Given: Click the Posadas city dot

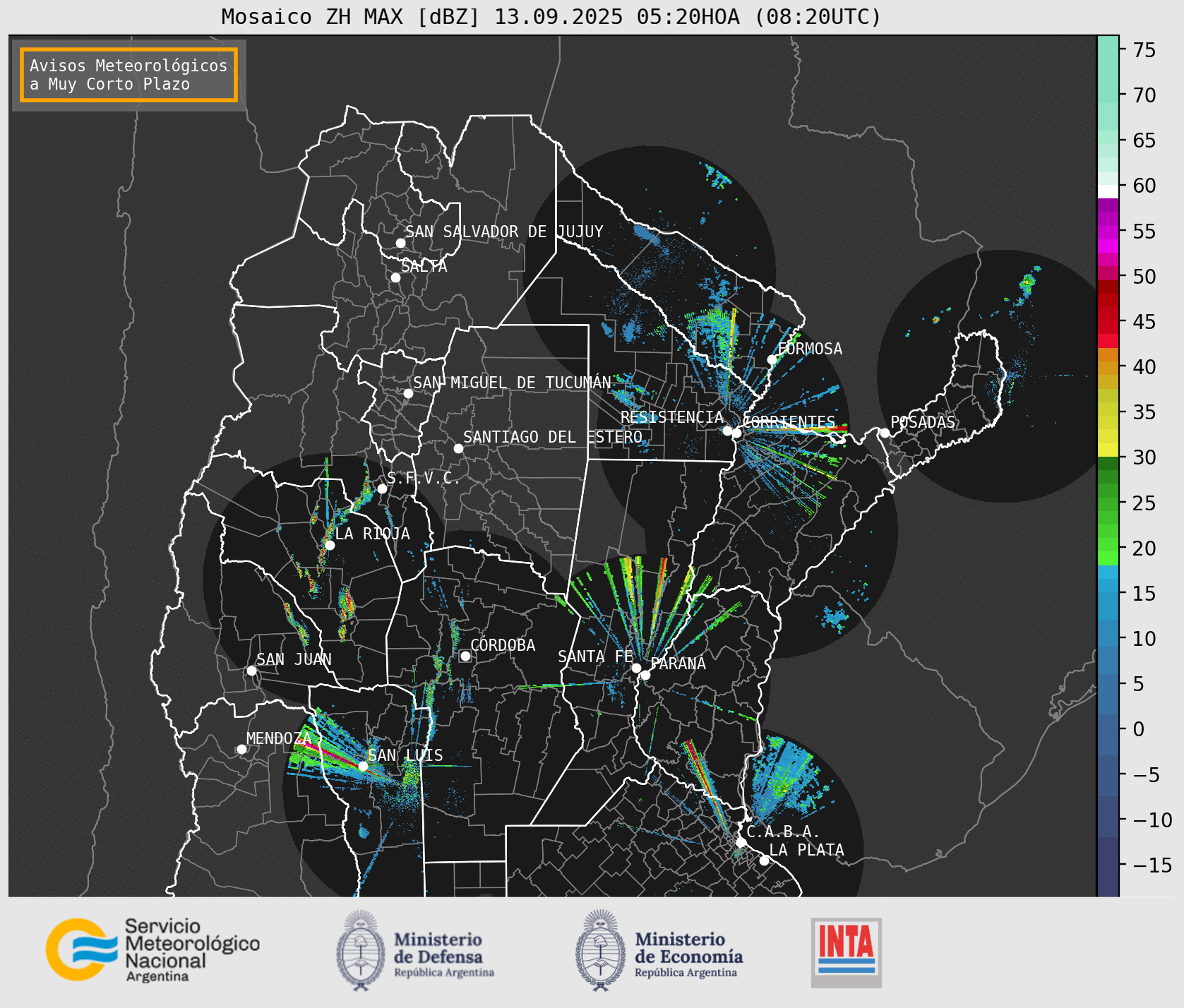Looking at the screenshot, I should click(885, 433).
